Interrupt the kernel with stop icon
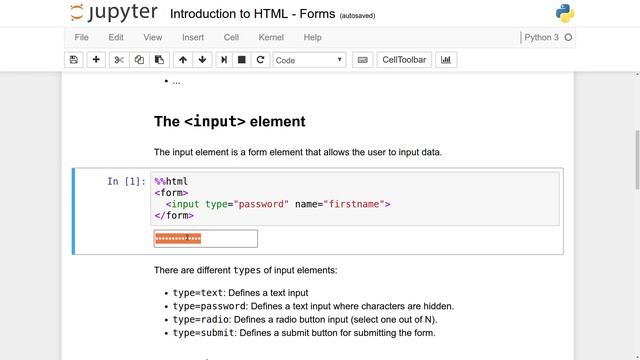Viewport: 640px width, 360px height. pos(242,60)
